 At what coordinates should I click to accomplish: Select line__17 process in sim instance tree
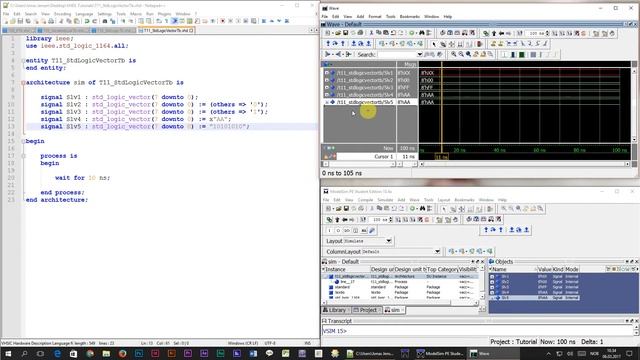point(347,282)
